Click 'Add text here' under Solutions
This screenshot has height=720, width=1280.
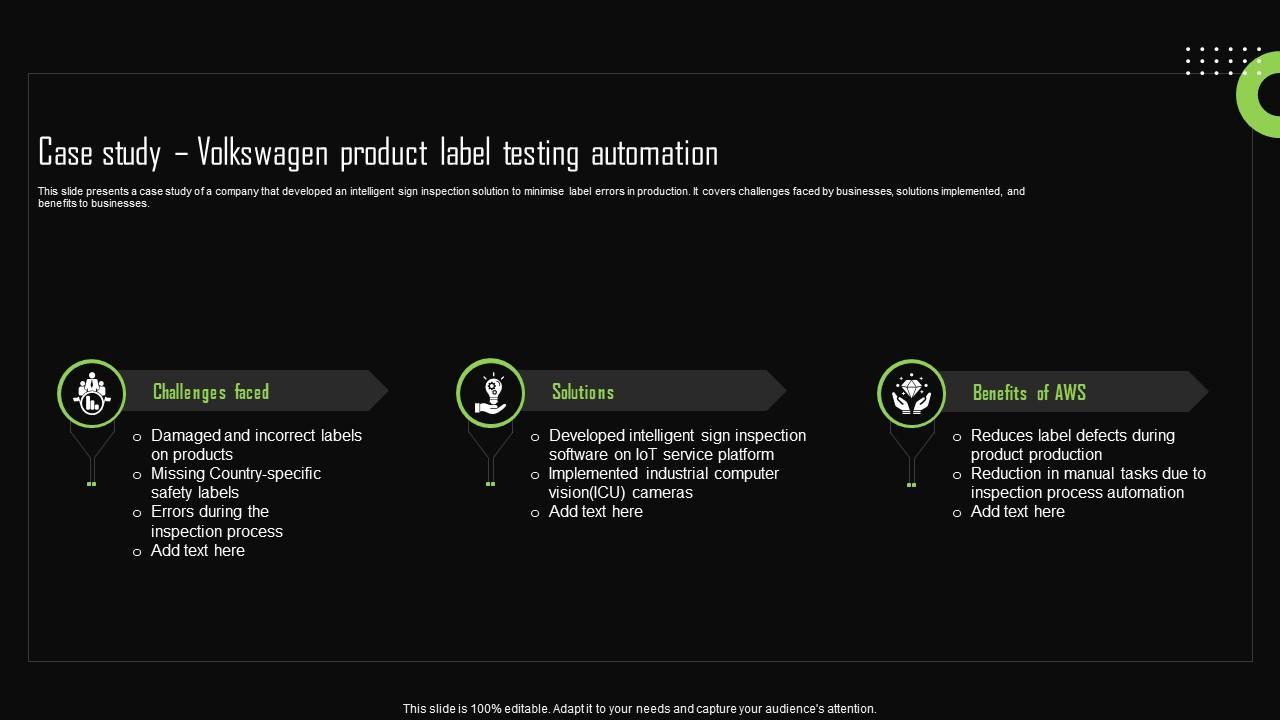595,512
